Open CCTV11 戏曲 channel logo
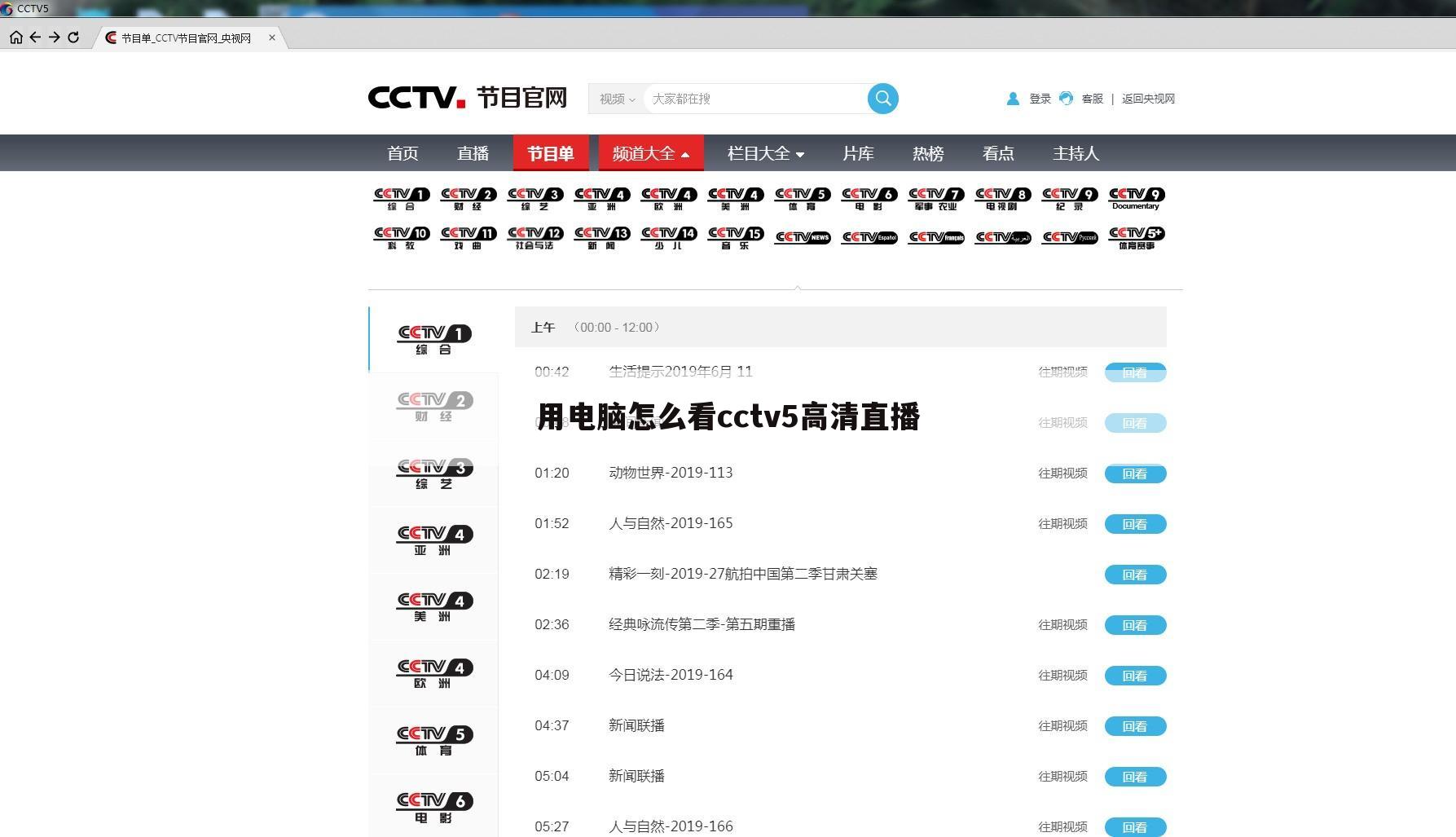 [468, 238]
